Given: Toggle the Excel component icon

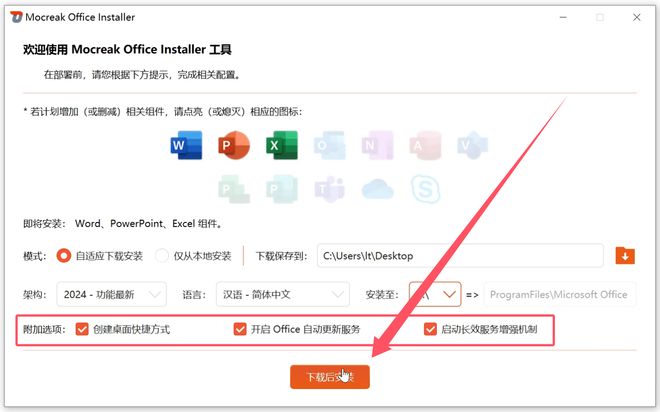Looking at the screenshot, I should tap(282, 145).
